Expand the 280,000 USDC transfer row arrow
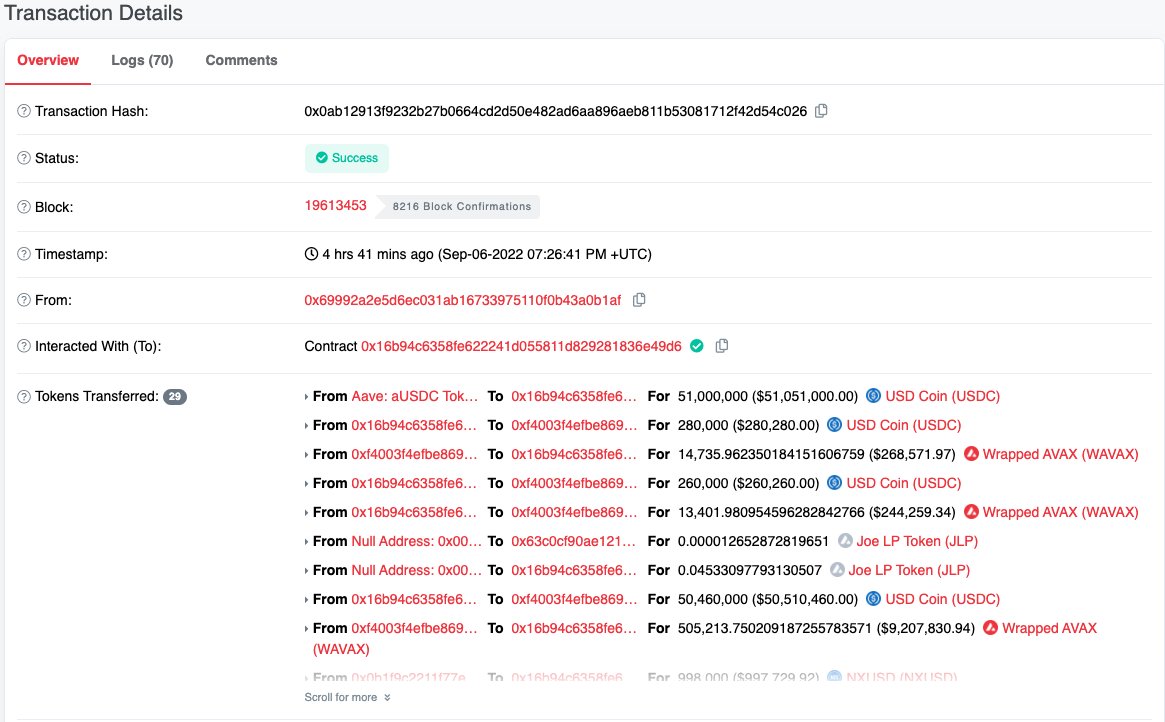1165x722 pixels. tap(306, 426)
